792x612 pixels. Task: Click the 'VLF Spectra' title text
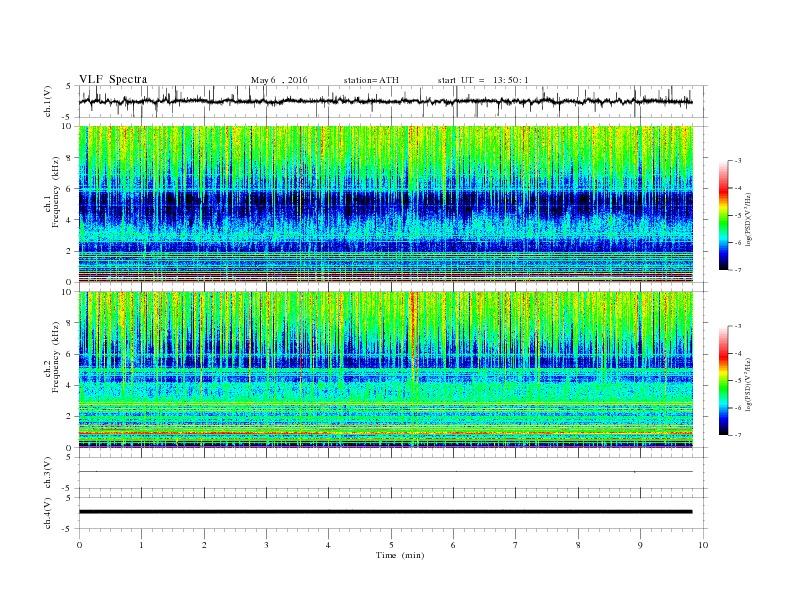113,79
